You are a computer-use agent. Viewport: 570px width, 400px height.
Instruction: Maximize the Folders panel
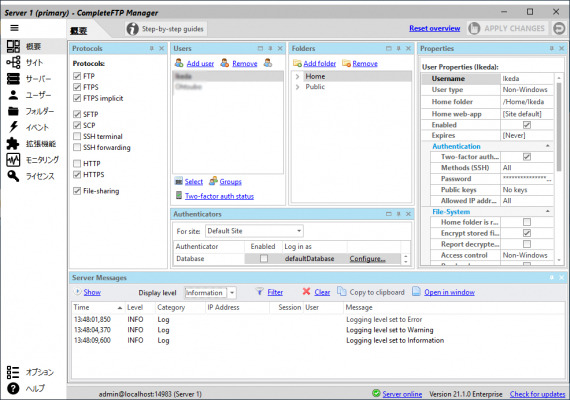point(389,48)
